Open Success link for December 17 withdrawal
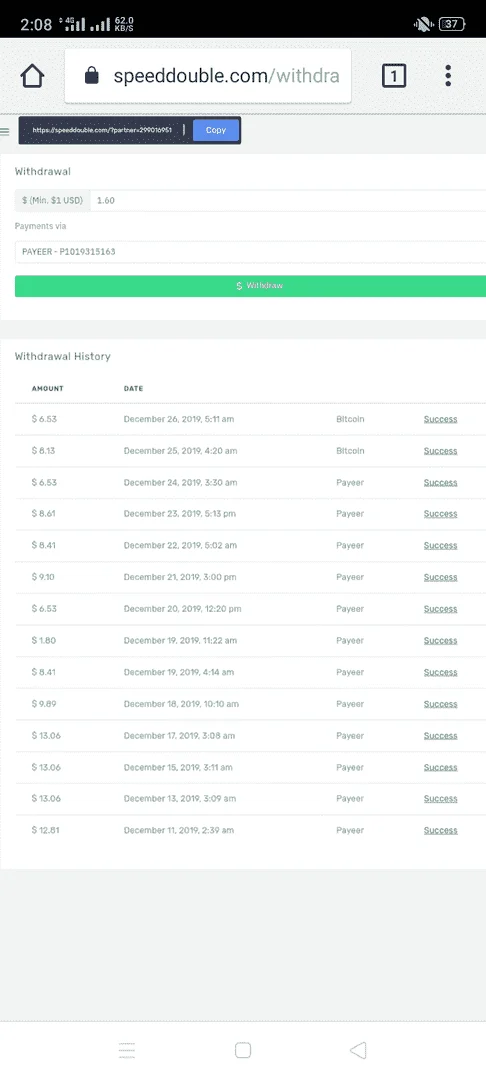This screenshot has width=486, height=1080. 441,736
